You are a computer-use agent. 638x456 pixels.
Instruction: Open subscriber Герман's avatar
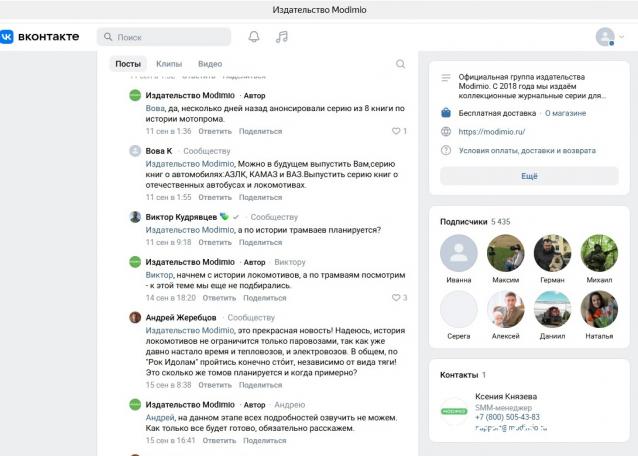click(552, 253)
